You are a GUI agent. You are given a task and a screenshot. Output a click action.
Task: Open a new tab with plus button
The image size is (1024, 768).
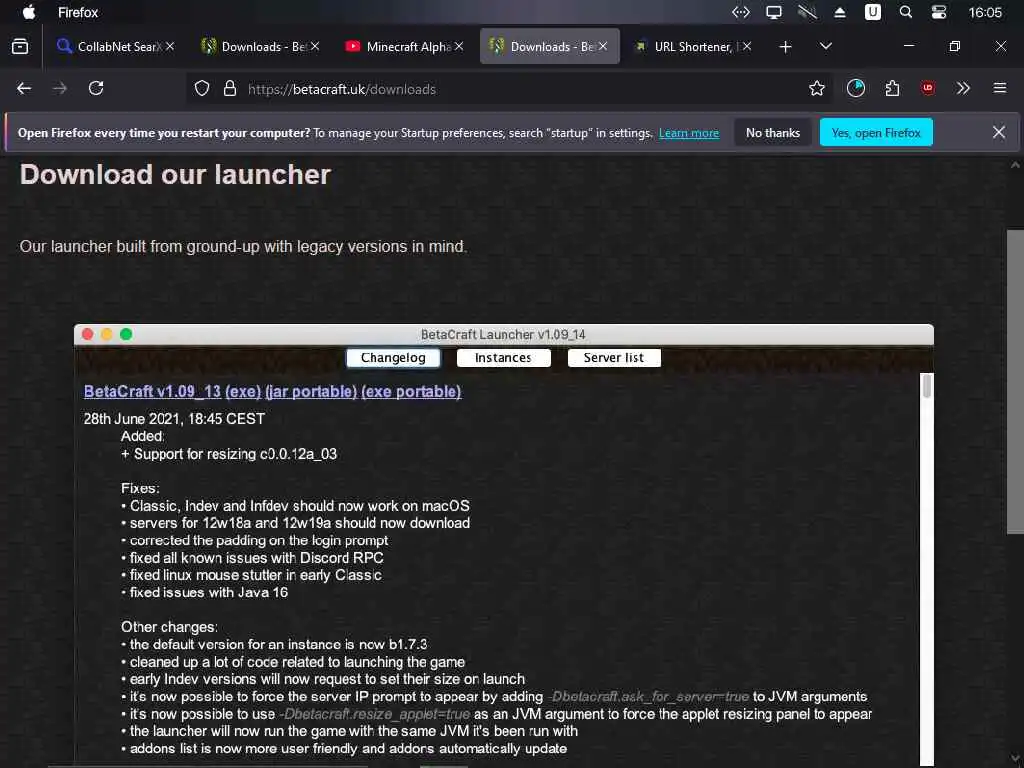[x=786, y=46]
